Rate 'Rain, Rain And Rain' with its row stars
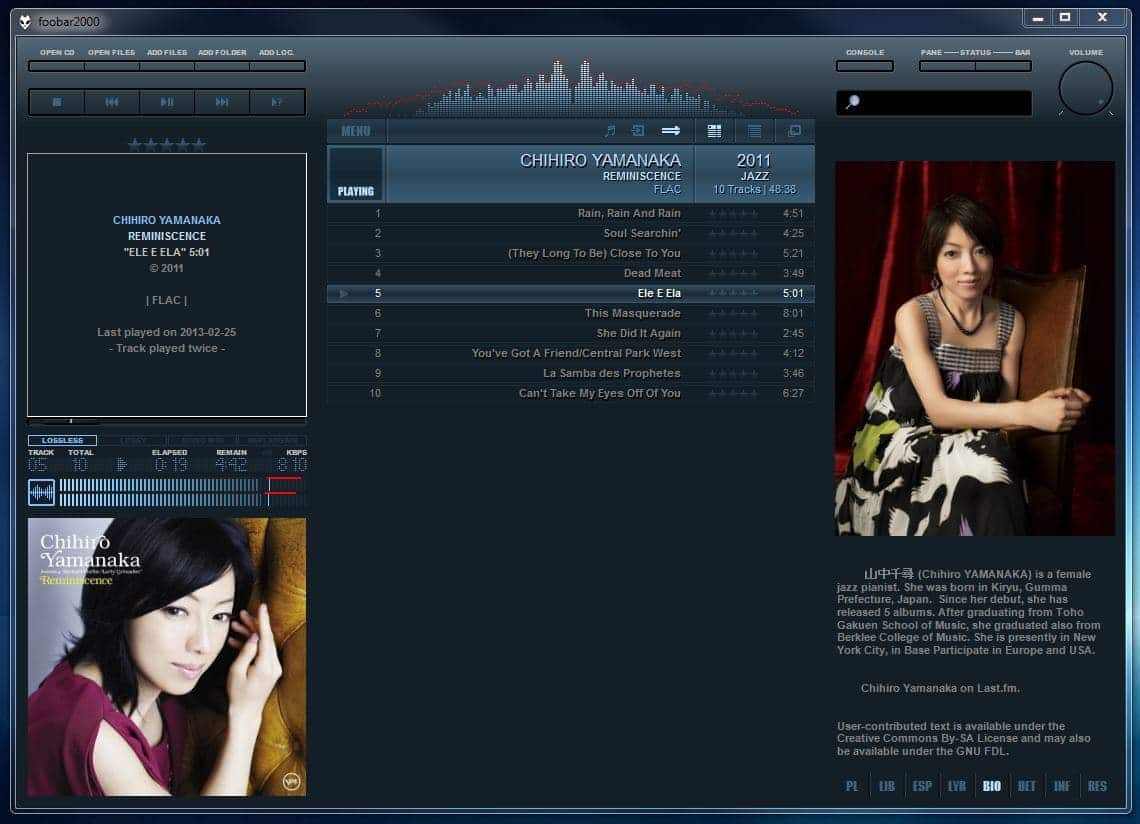The image size is (1140, 824). click(733, 214)
